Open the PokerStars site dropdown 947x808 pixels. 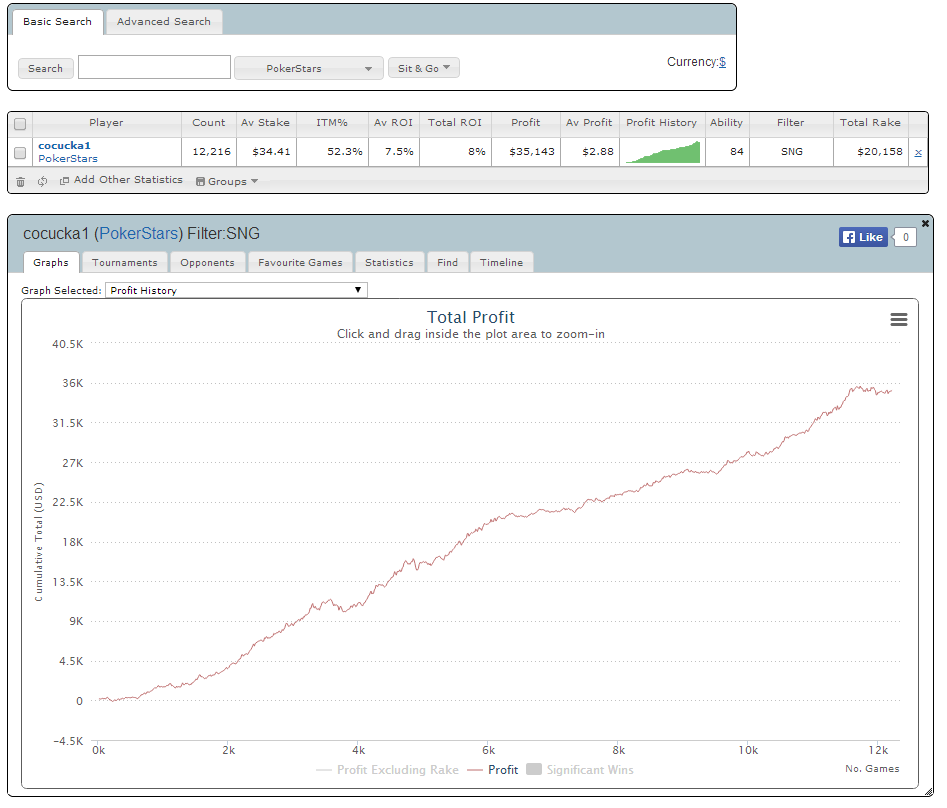click(309, 68)
